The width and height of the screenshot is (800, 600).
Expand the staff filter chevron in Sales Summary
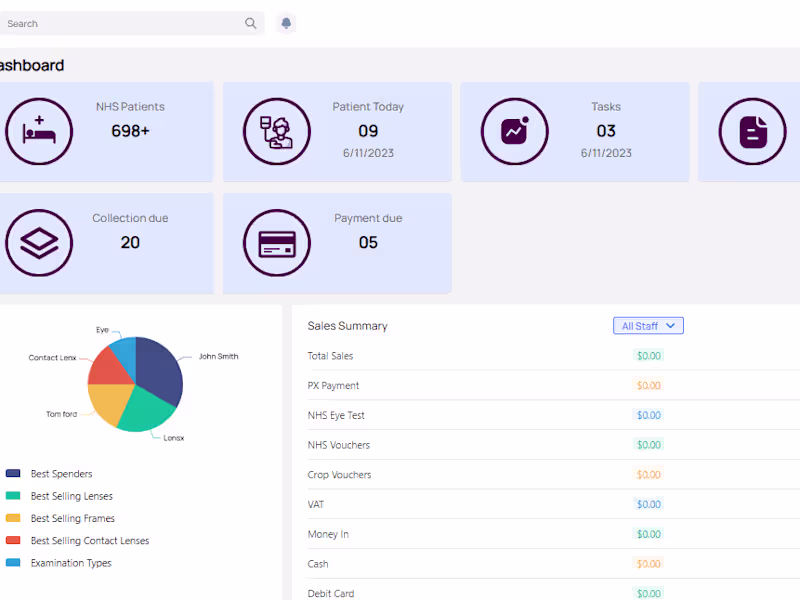[x=671, y=325]
